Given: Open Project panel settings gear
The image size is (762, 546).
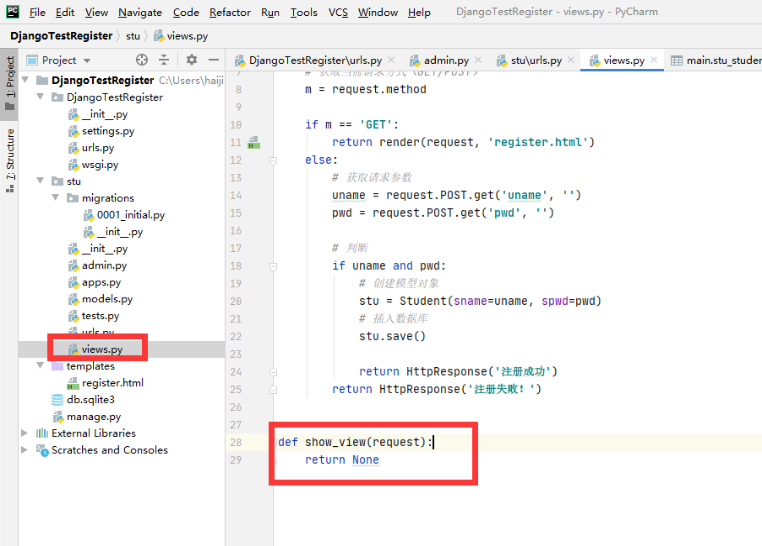Looking at the screenshot, I should point(192,60).
